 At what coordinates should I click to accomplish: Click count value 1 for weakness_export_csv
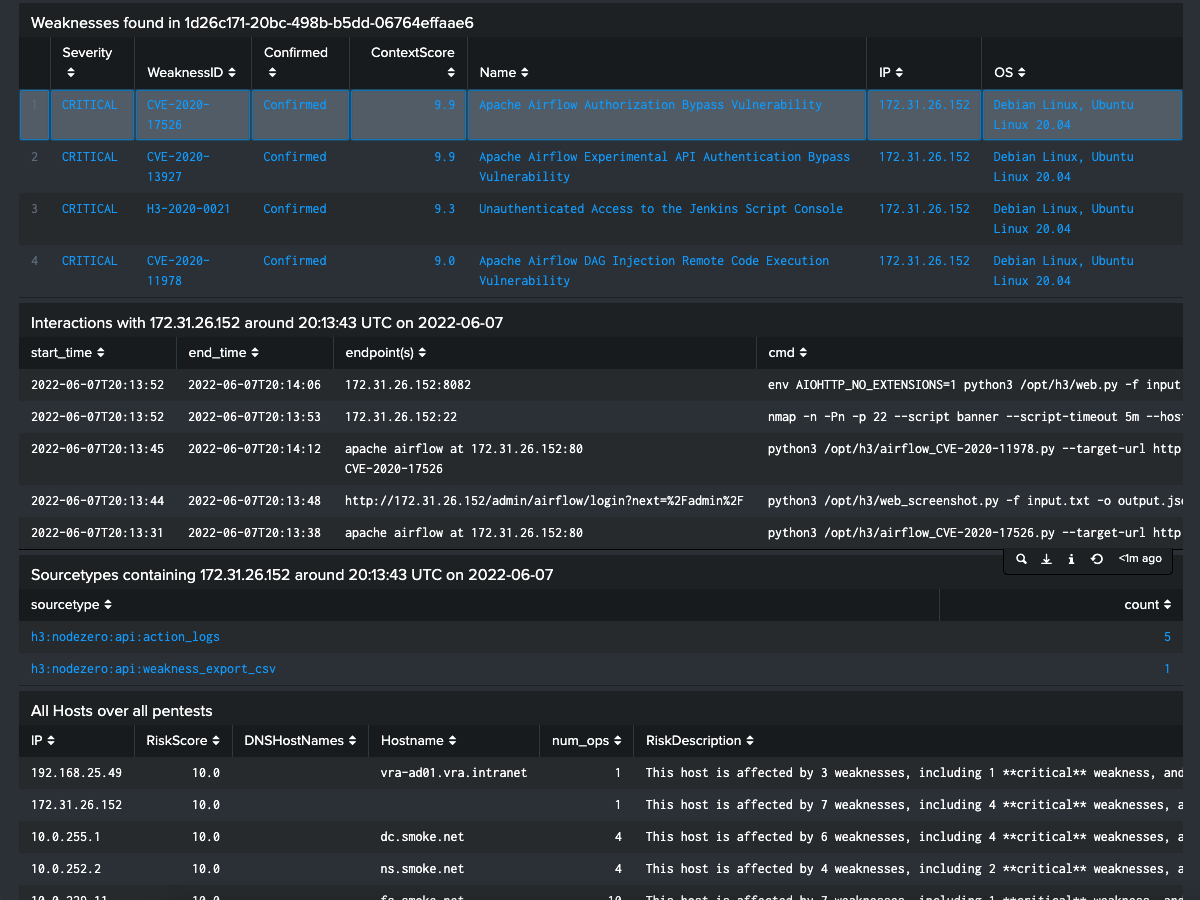click(1167, 669)
